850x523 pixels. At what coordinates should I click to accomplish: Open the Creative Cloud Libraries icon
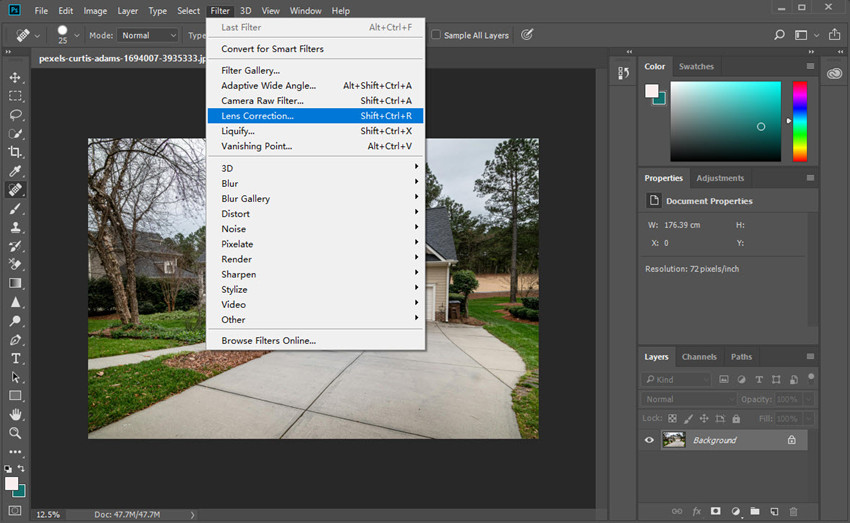(834, 74)
